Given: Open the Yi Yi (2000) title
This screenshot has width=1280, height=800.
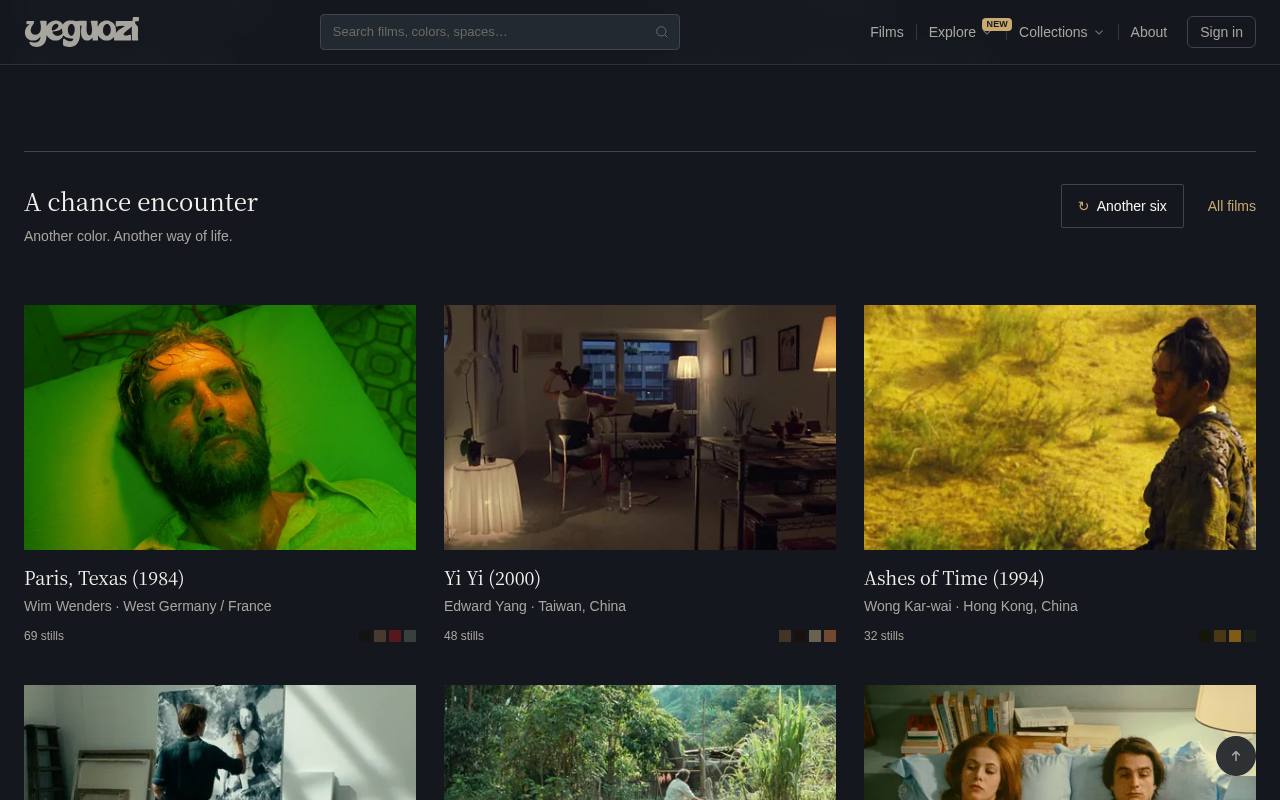Looking at the screenshot, I should pyautogui.click(x=492, y=578).
